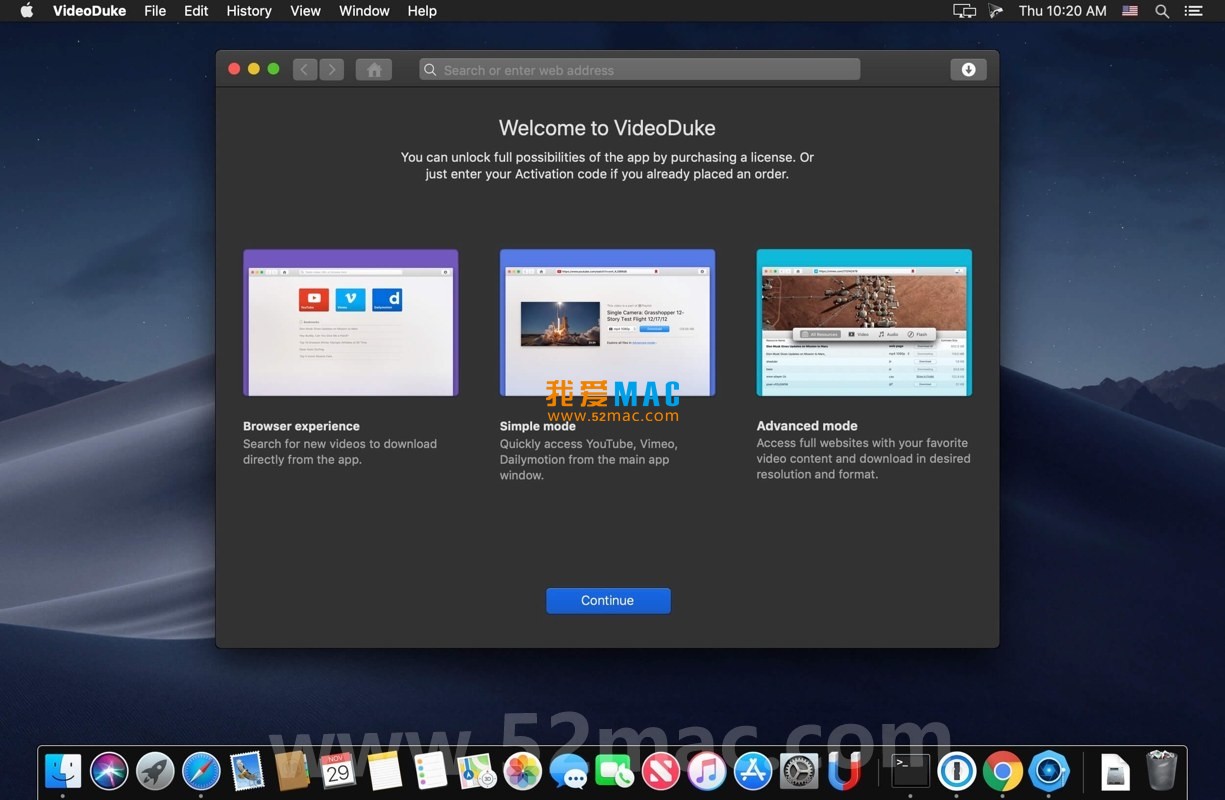
Task: Launch Downie from the Dock
Action: click(x=843, y=770)
